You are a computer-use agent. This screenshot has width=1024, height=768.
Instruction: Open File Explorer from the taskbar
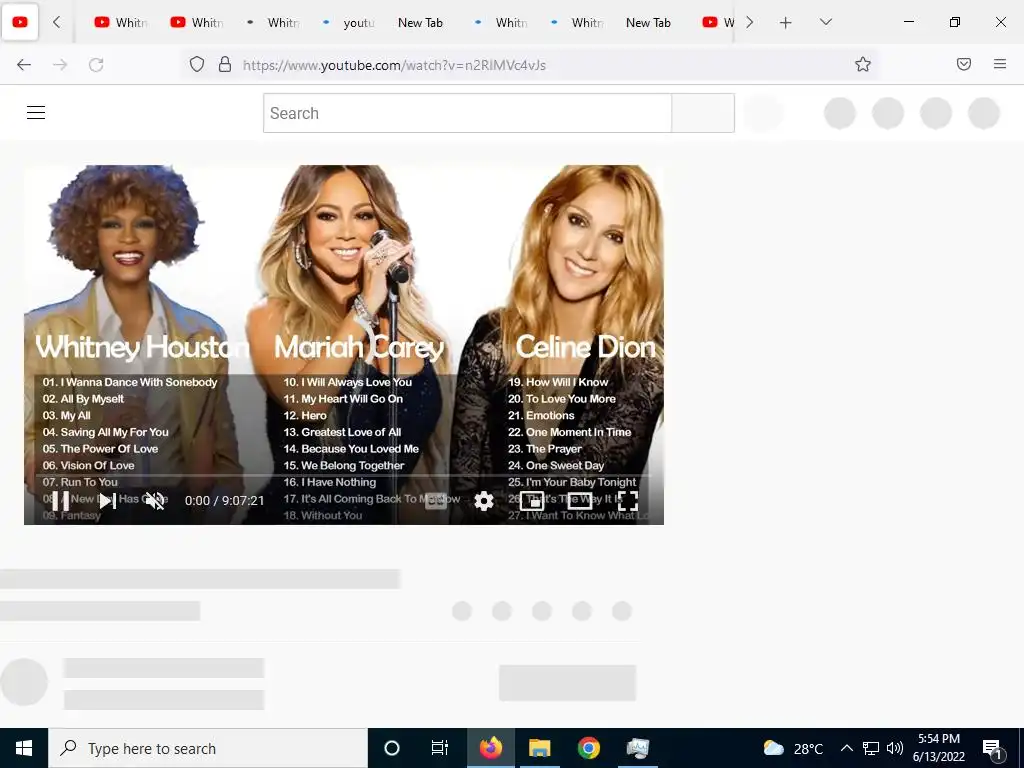pyautogui.click(x=539, y=748)
